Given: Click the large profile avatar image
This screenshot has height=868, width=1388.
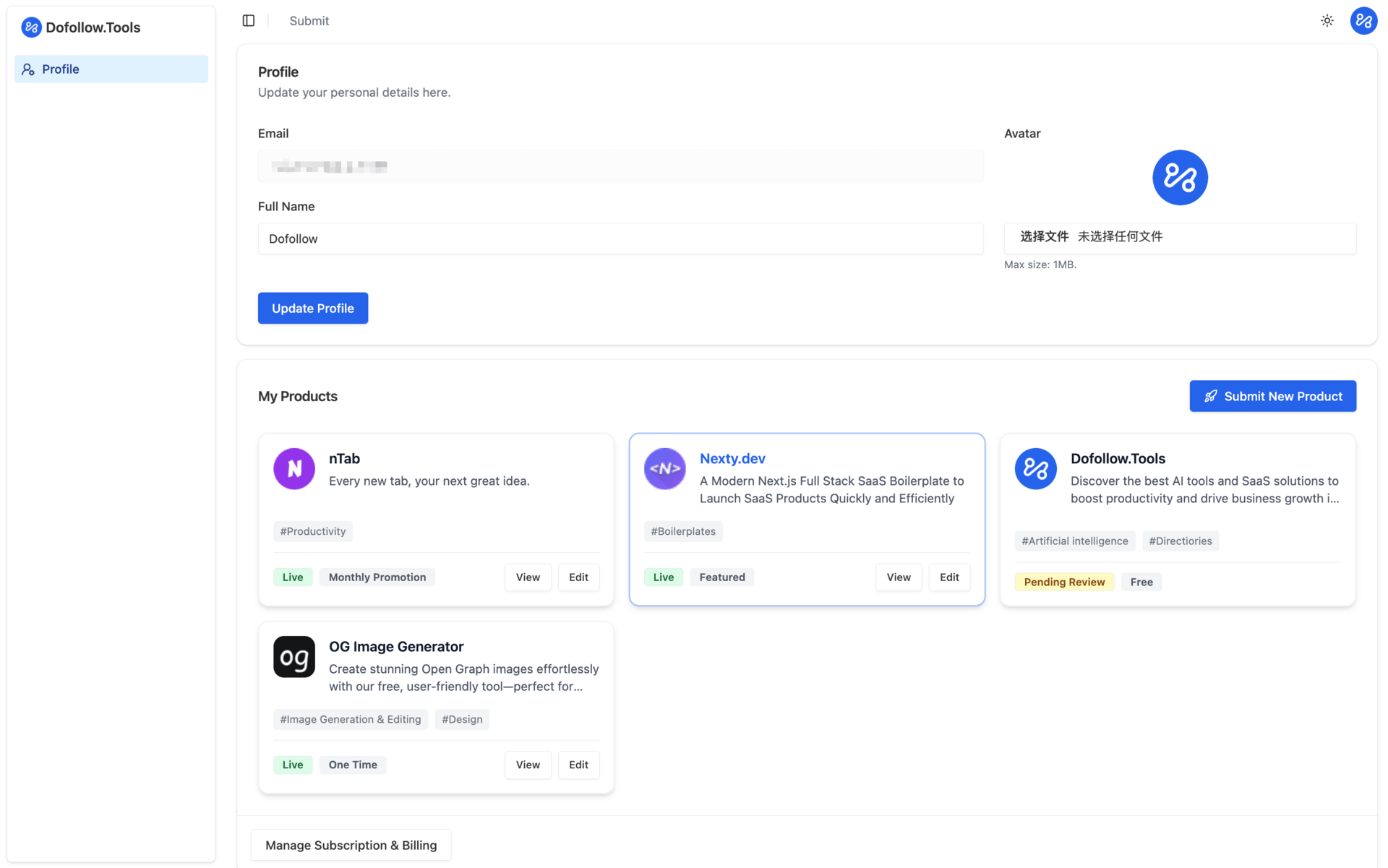Looking at the screenshot, I should (1179, 178).
